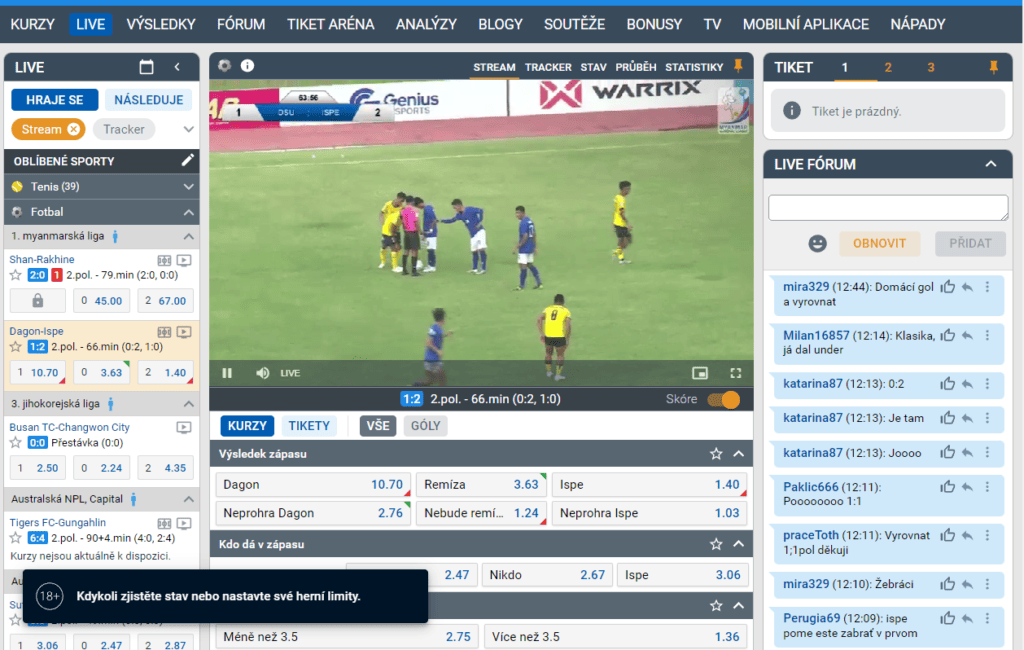Select NÁSLEDUJE upcoming matches

pyautogui.click(x=148, y=100)
